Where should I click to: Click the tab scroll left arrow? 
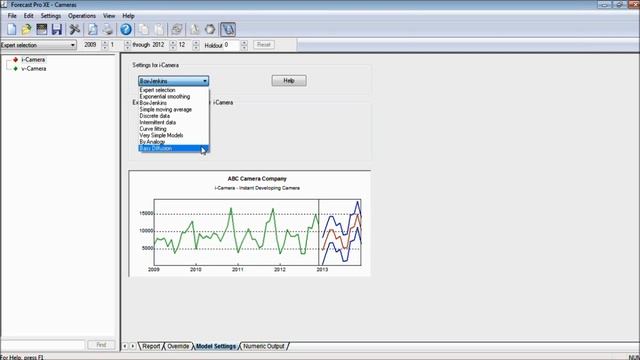pos(125,346)
